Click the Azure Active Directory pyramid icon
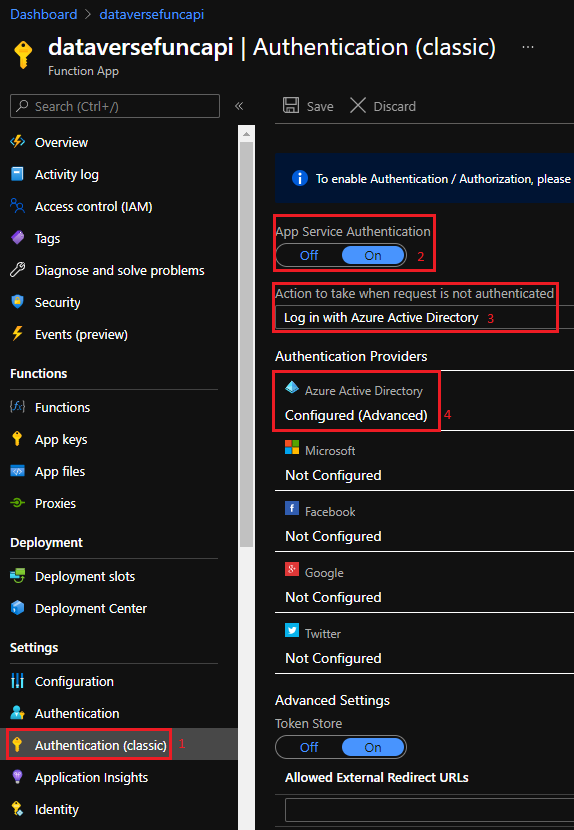Screen dimensions: 574x830 [x=292, y=387]
